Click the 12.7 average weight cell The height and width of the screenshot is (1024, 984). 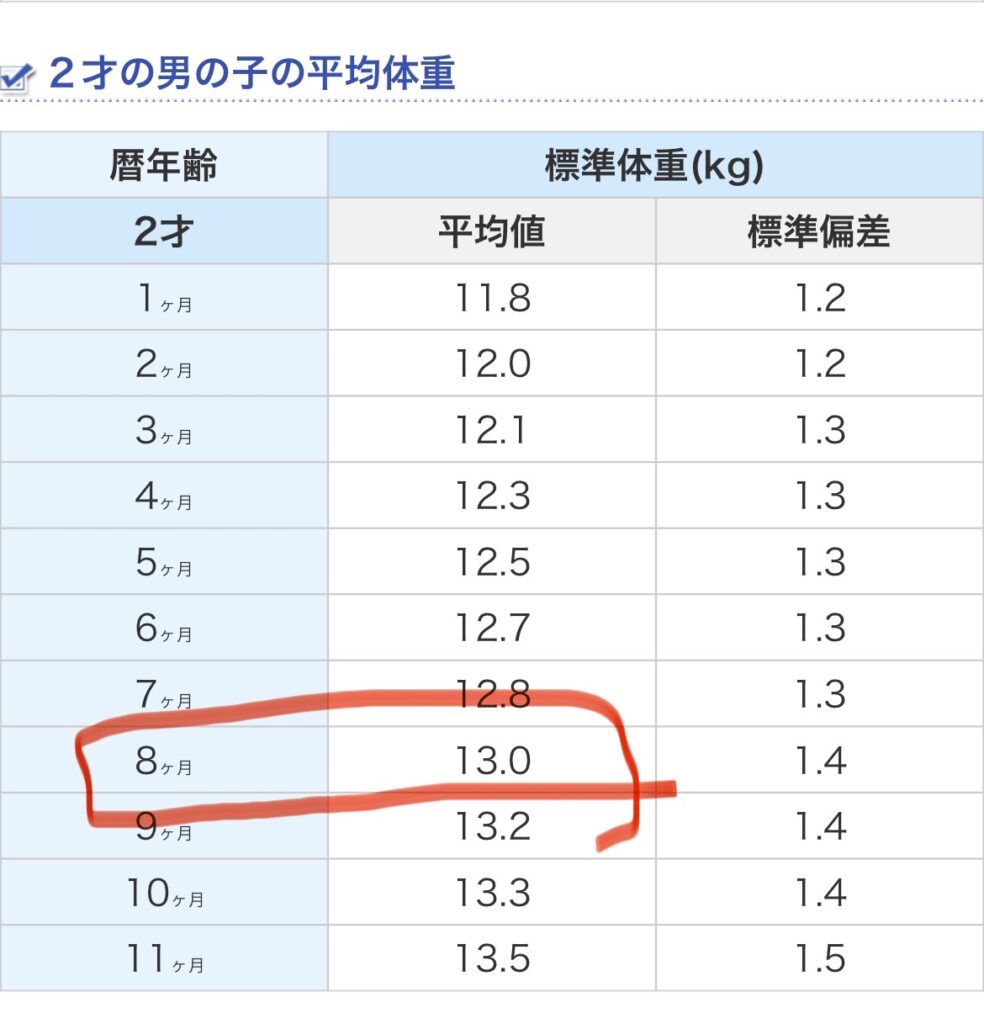492,628
